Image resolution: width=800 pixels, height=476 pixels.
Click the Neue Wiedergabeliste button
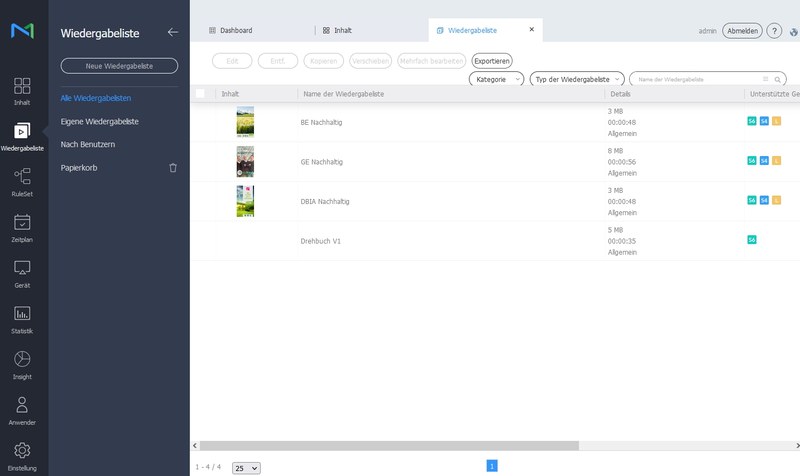(119, 66)
